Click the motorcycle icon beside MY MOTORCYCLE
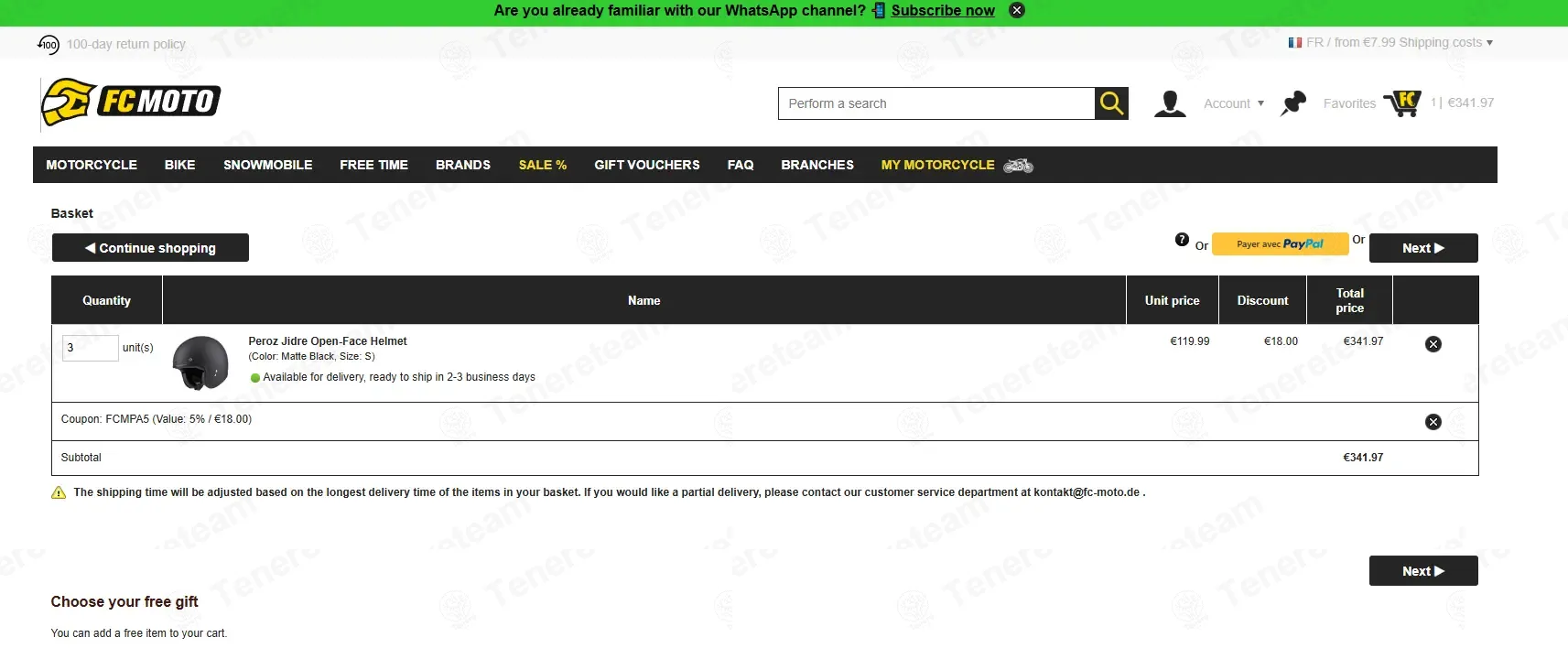 coord(1018,166)
